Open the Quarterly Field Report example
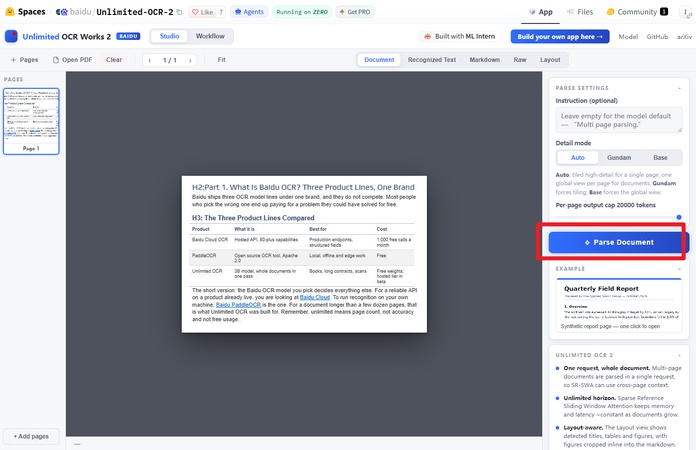696x450 pixels. tap(619, 305)
